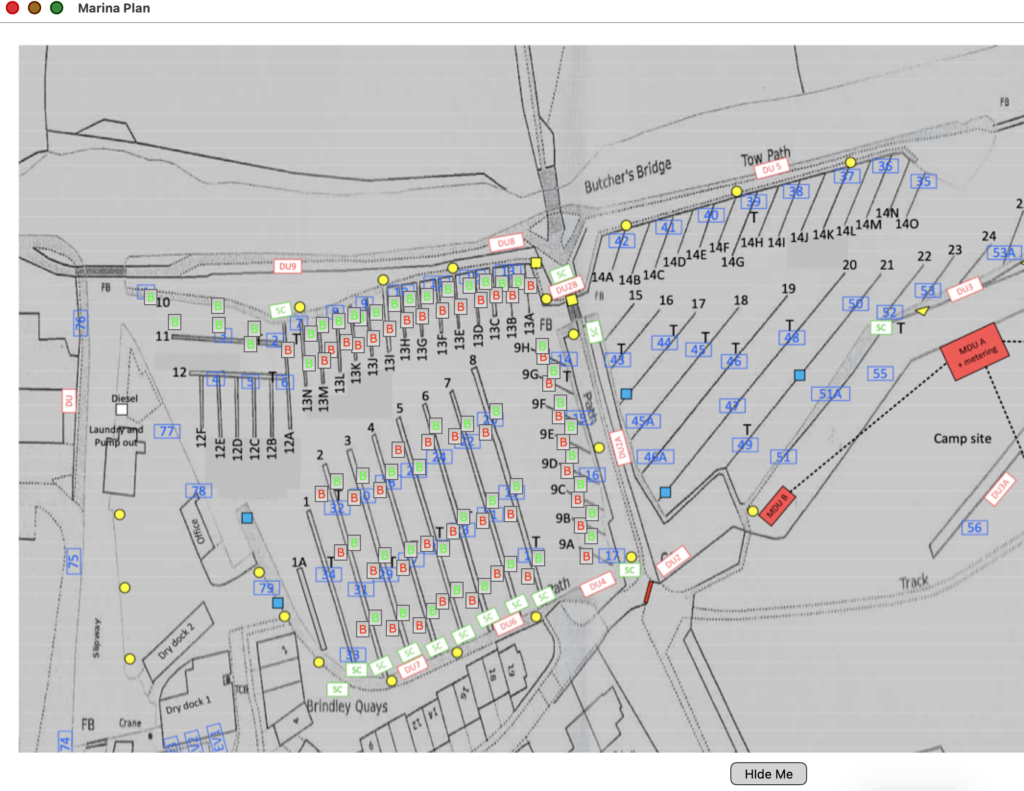Click the yellow triangle marker near 53

[x=922, y=312]
